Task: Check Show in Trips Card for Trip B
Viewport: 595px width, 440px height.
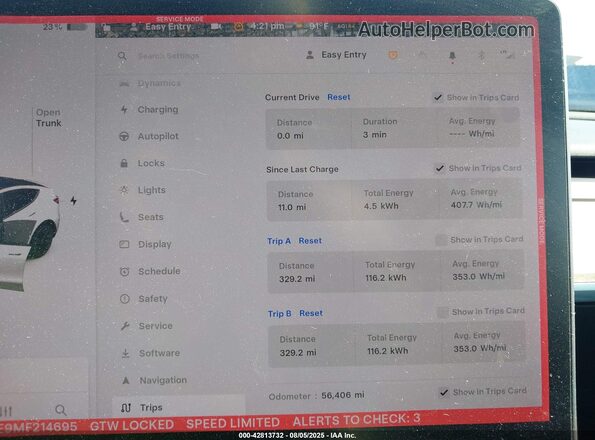Action: [442, 312]
